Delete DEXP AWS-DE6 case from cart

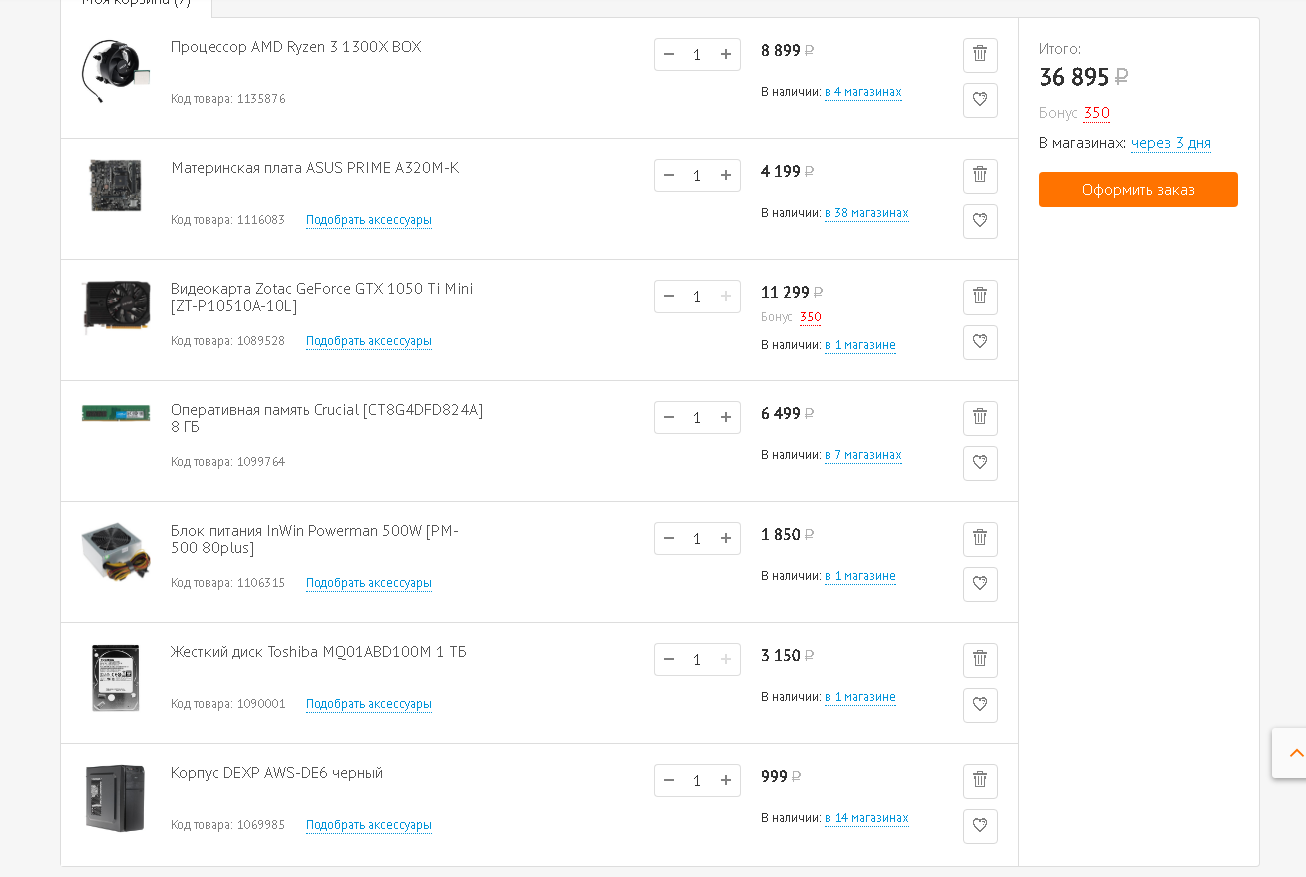click(x=980, y=781)
